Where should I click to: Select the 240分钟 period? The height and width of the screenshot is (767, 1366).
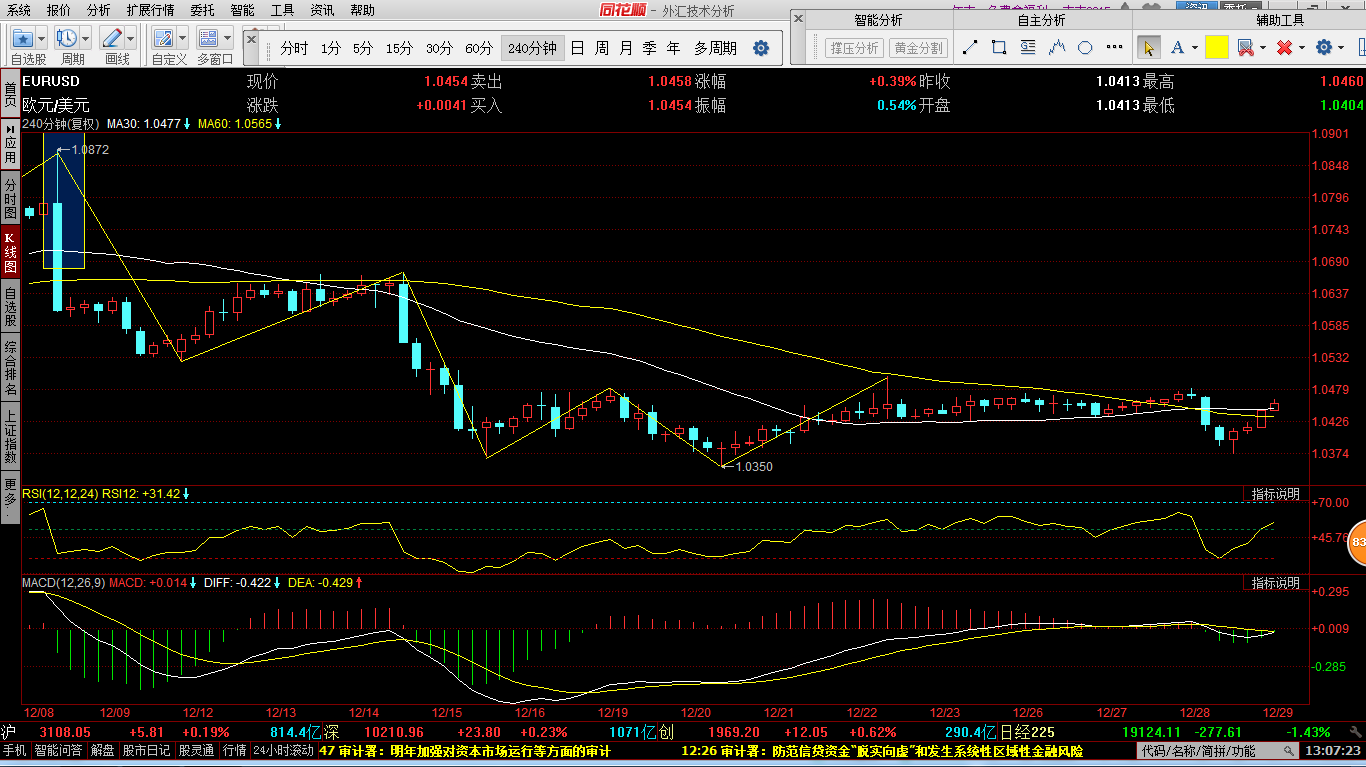point(532,48)
